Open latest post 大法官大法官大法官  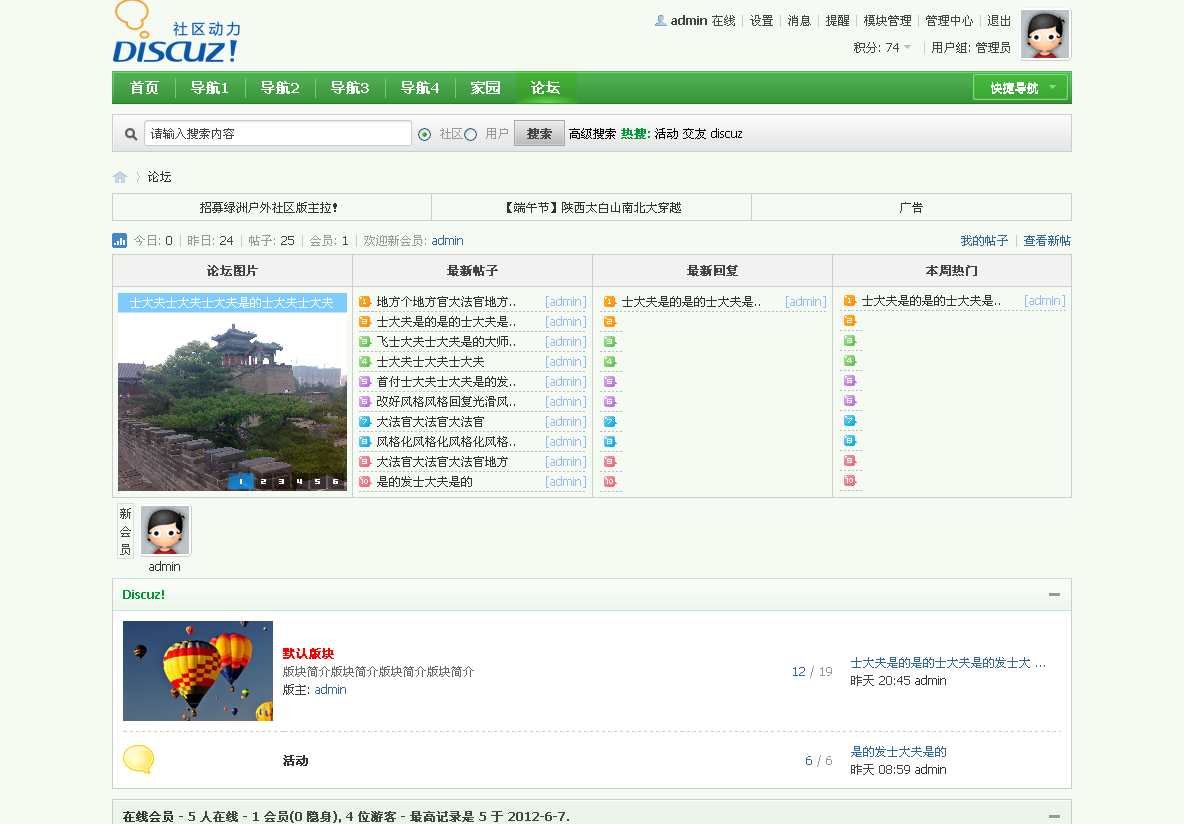pos(430,421)
